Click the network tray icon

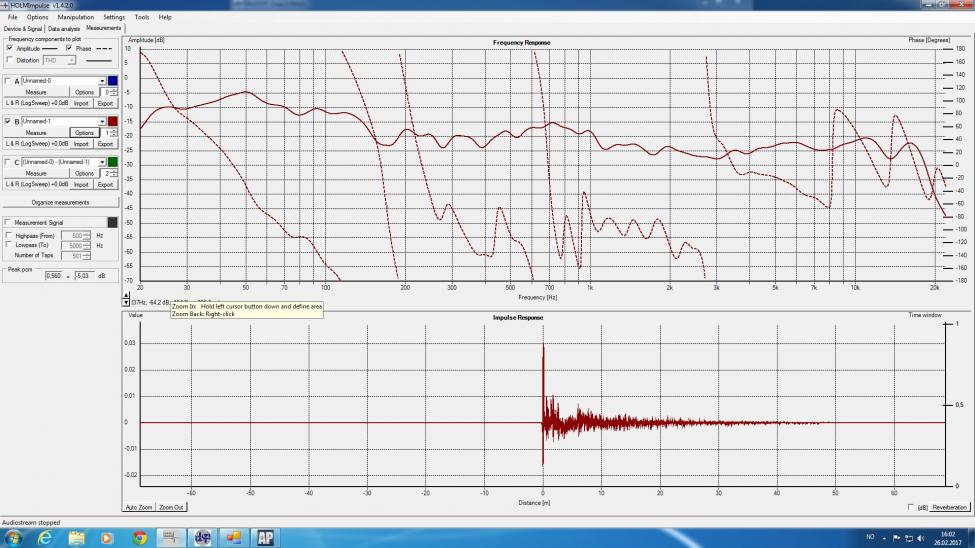point(908,538)
